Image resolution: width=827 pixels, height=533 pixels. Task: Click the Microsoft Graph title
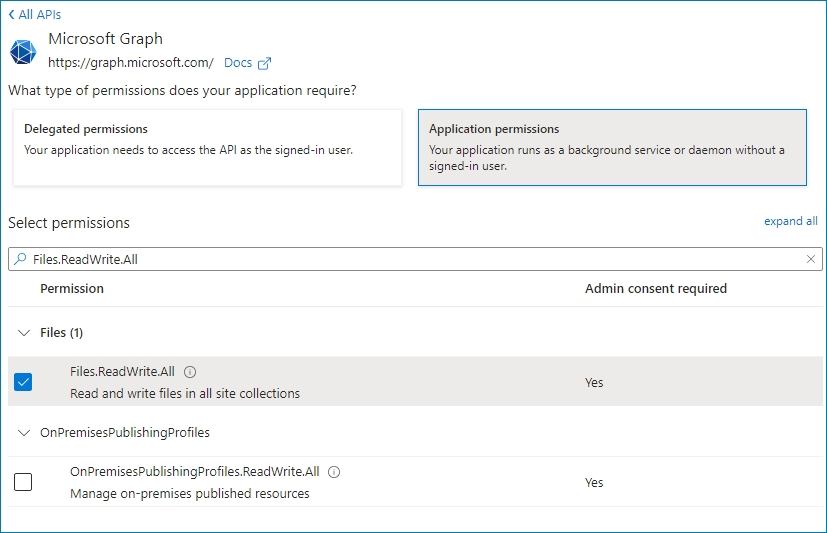point(105,39)
